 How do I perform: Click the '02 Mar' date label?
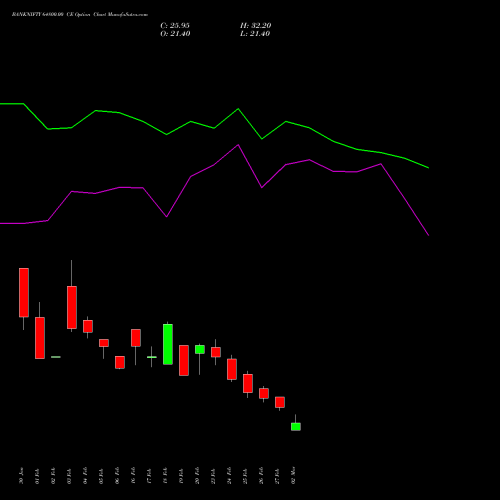(294, 476)
